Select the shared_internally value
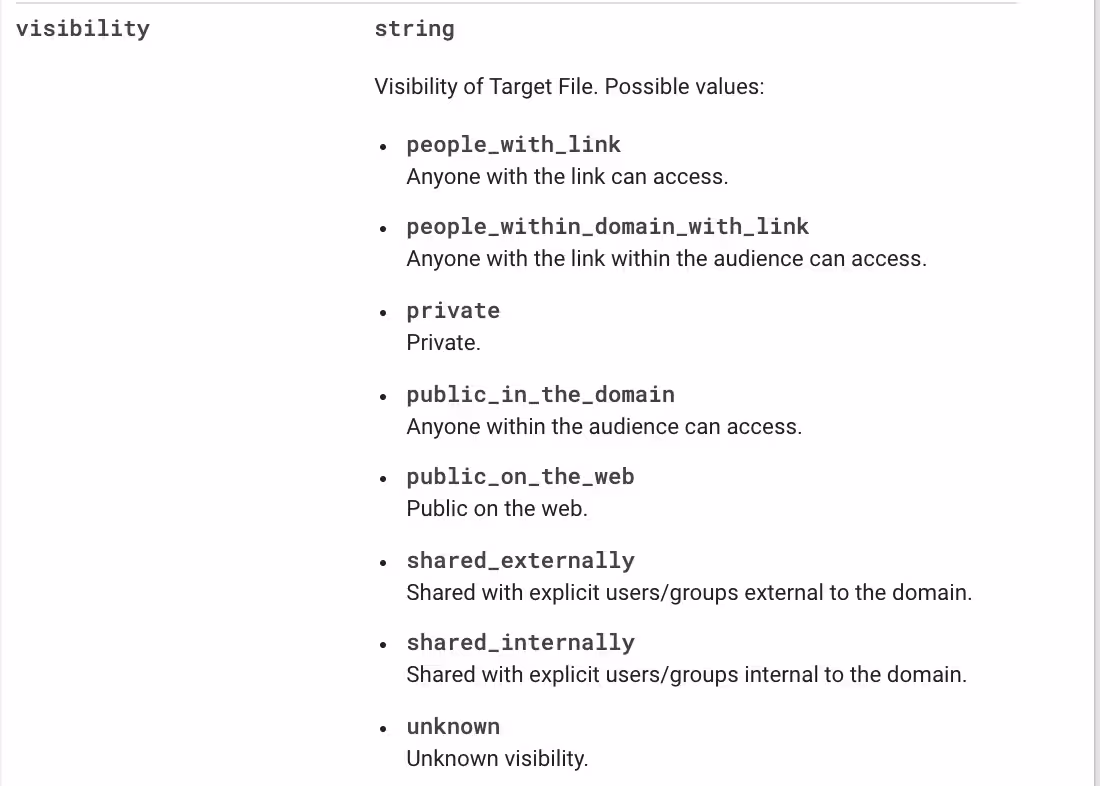This screenshot has width=1100, height=786. coord(520,643)
